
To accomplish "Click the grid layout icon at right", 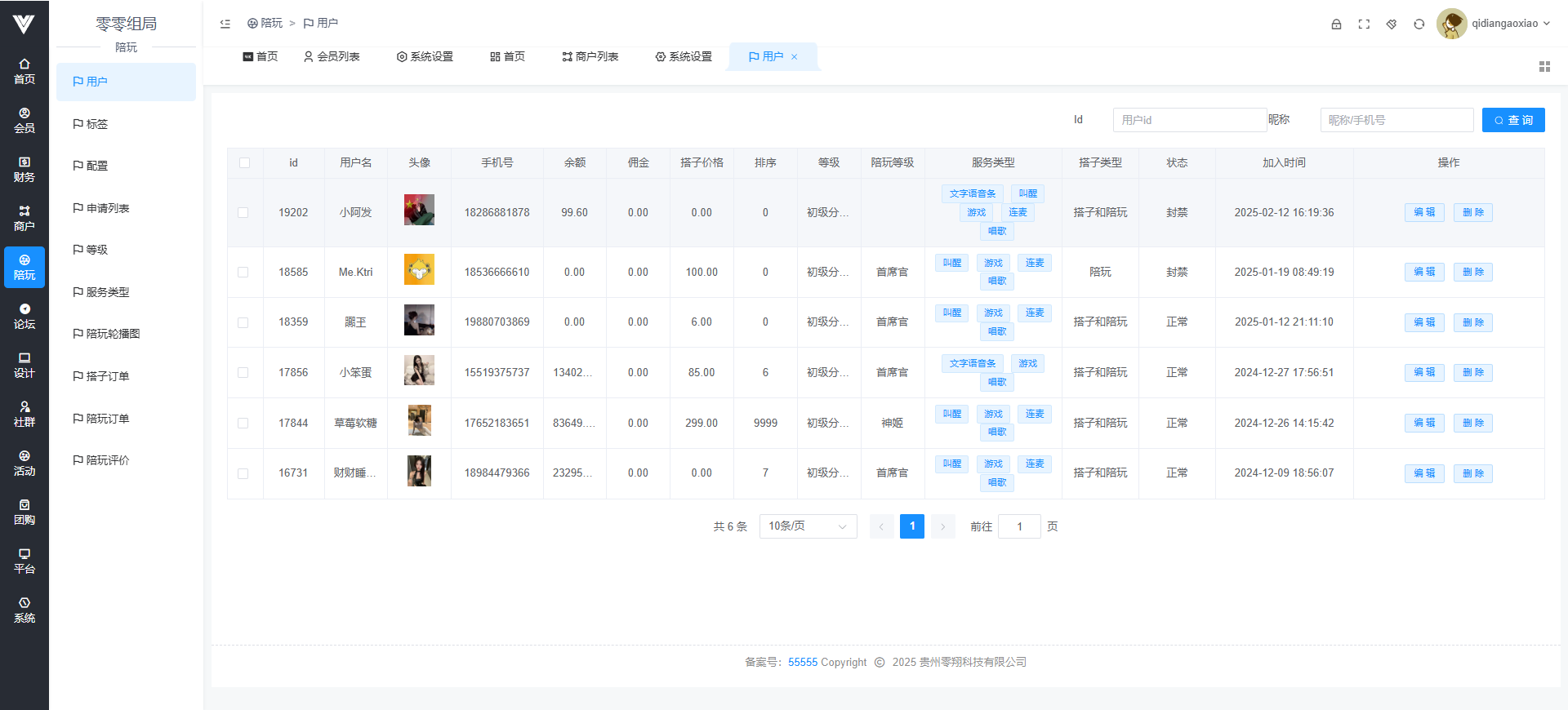I will [x=1544, y=67].
